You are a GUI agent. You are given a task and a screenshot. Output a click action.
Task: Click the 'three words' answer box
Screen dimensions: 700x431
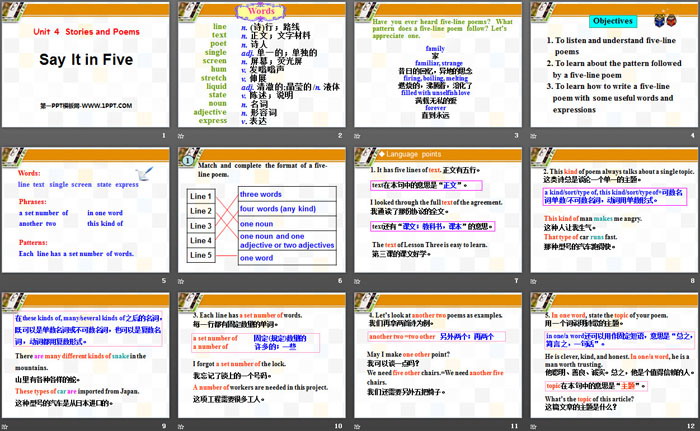(x=260, y=194)
